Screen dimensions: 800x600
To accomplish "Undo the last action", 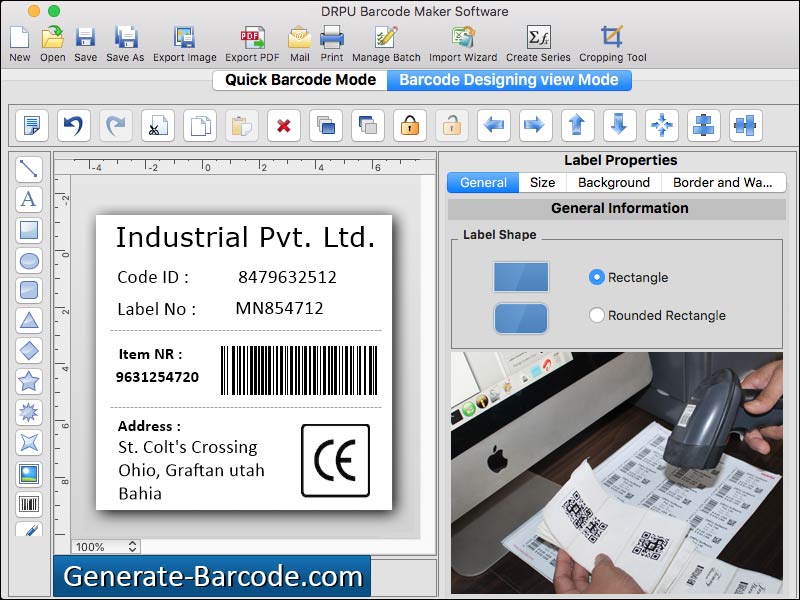I will [71, 125].
